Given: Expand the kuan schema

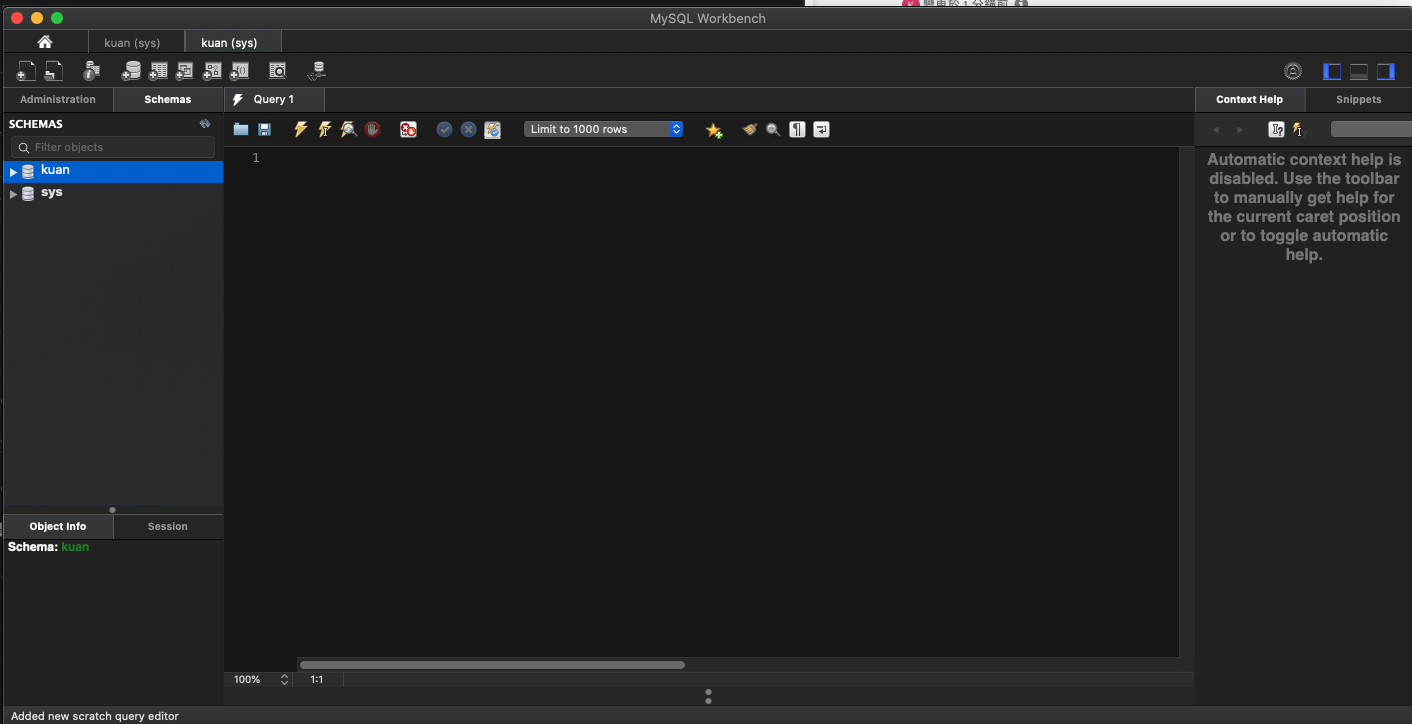Looking at the screenshot, I should [14, 172].
